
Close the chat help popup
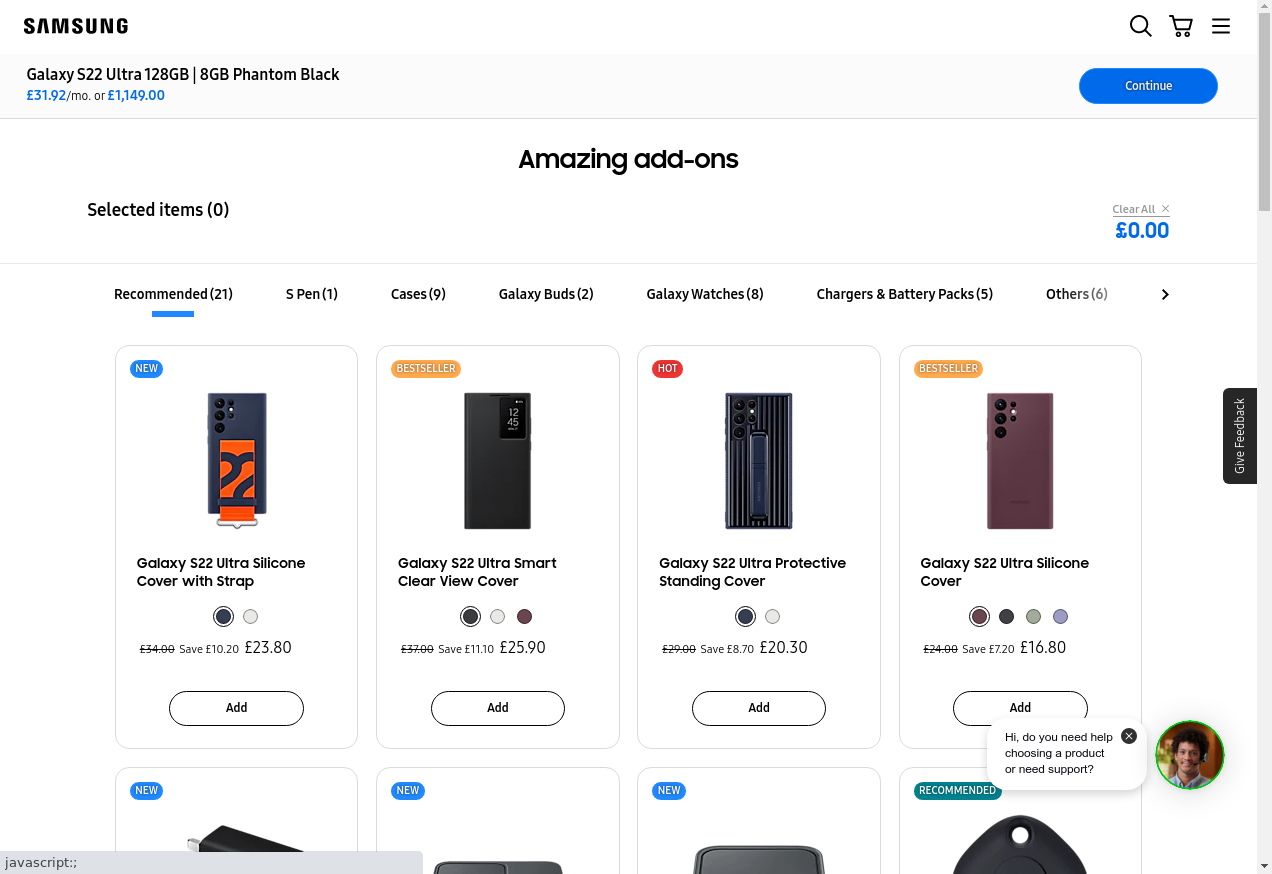[1129, 736]
